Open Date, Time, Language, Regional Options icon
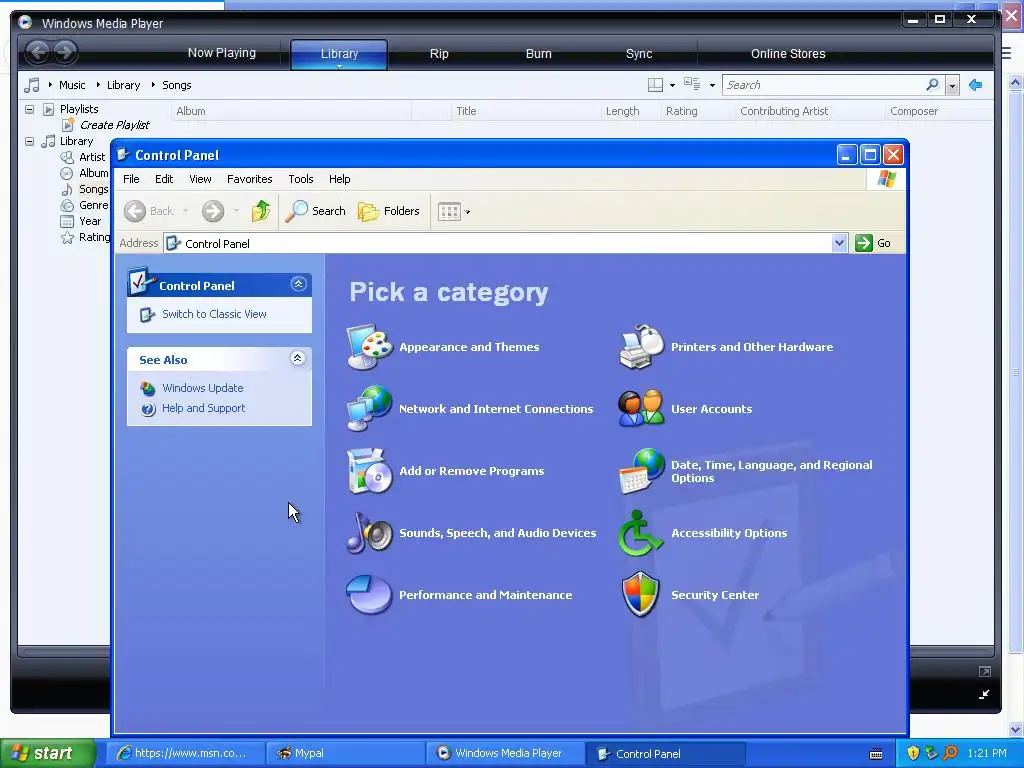Screen dimensions: 1024x768 pyautogui.click(x=641, y=471)
